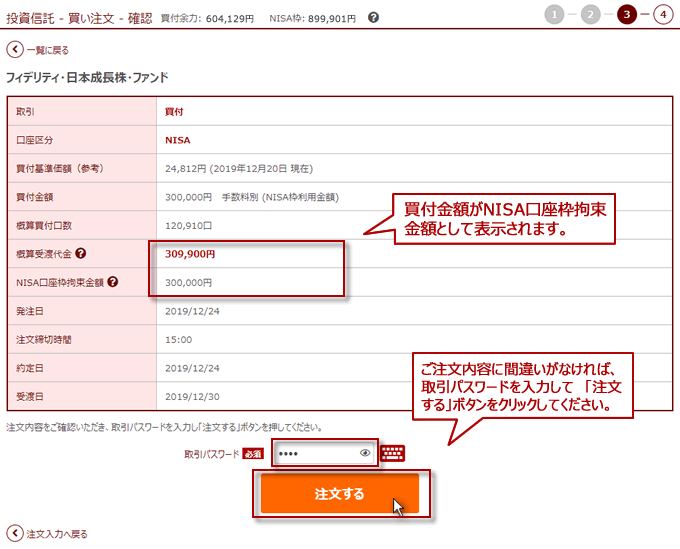
Task: Click the instruction text below the table
Action: coord(164,428)
